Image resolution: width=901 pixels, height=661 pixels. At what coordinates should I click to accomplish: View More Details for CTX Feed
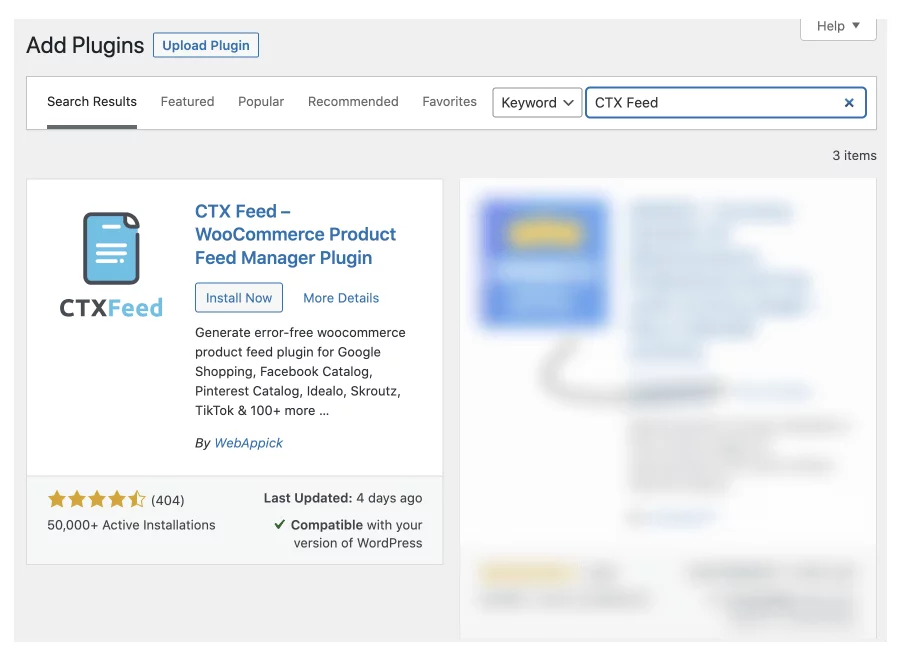click(341, 298)
